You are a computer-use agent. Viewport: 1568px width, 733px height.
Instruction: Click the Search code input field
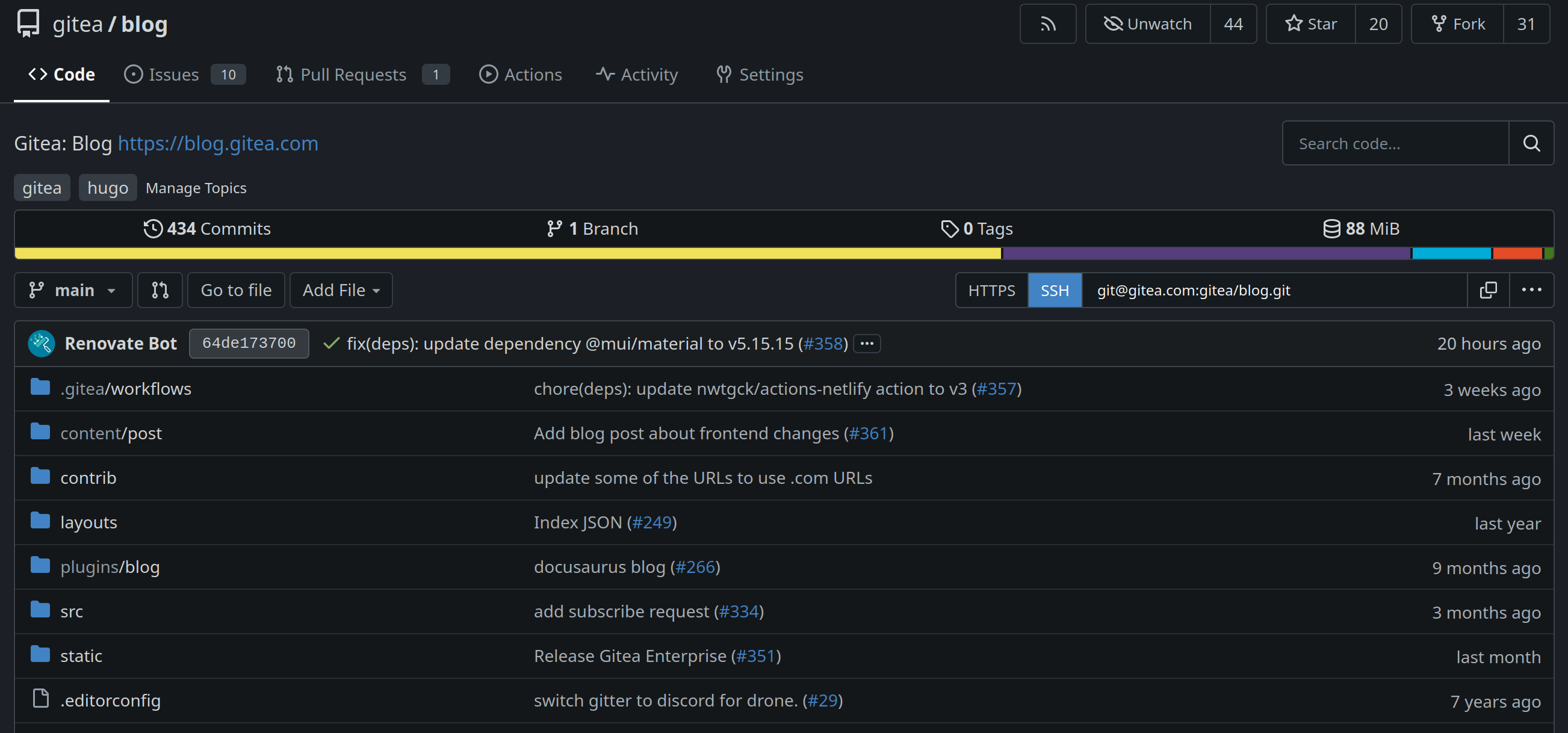(x=1395, y=143)
